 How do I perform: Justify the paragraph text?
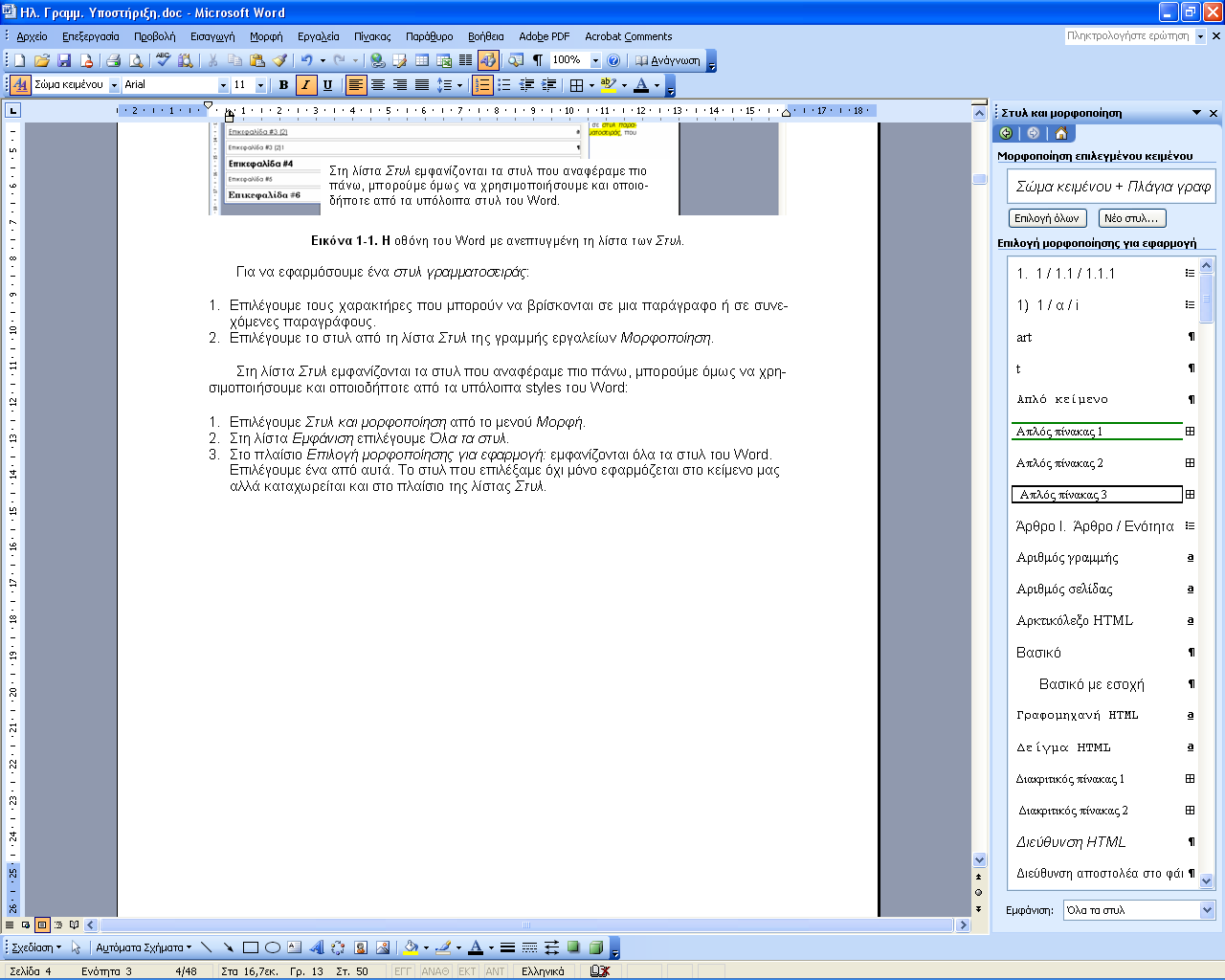point(422,85)
